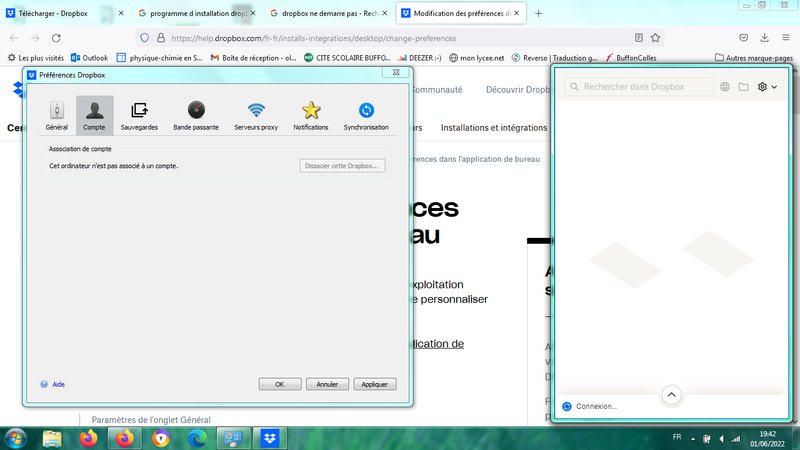Bookmark this page with the star icon
Viewport: 800px width, 450px height.
(655, 37)
